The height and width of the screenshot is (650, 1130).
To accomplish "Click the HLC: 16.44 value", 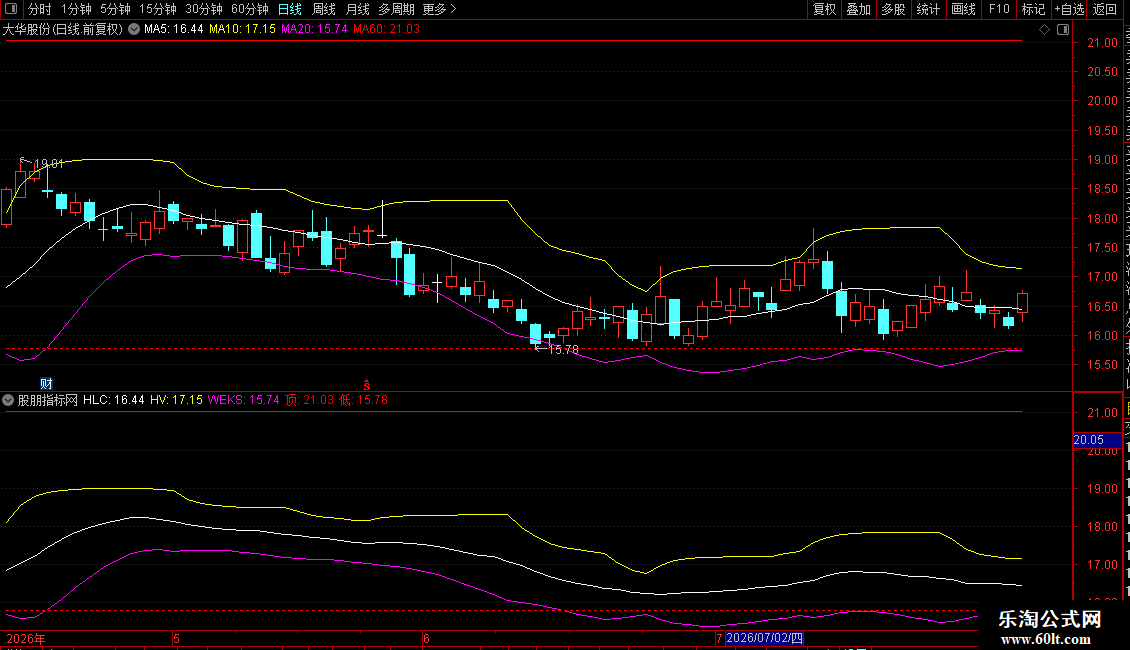I will tap(114, 400).
